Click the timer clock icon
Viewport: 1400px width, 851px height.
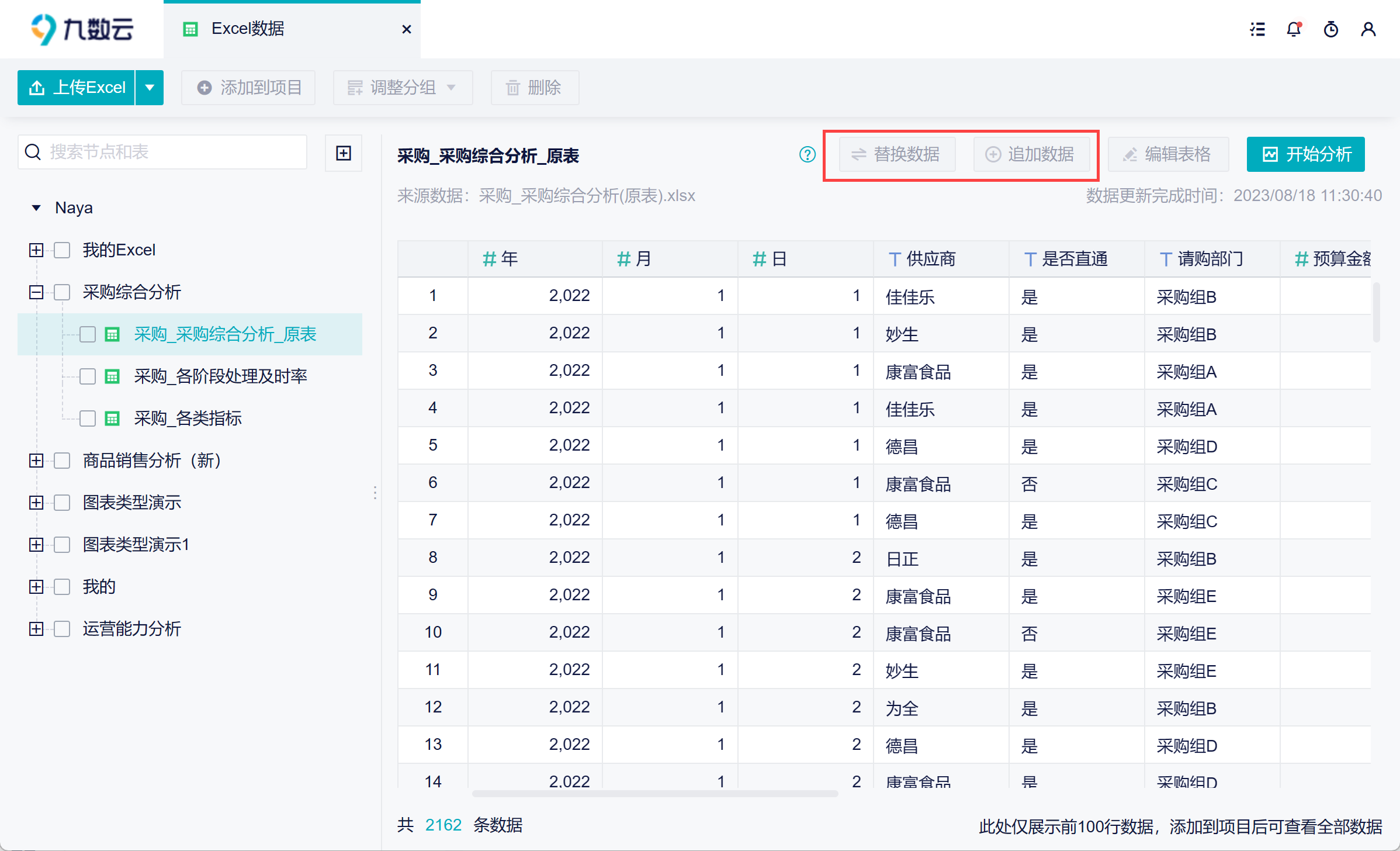[1331, 29]
